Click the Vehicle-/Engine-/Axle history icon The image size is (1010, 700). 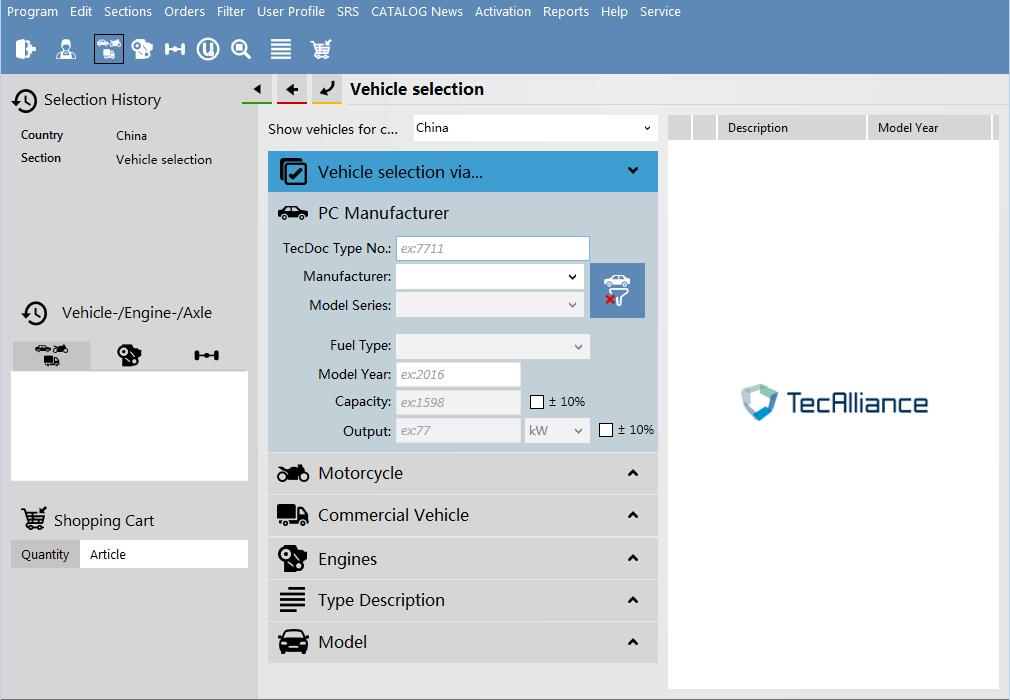click(35, 314)
